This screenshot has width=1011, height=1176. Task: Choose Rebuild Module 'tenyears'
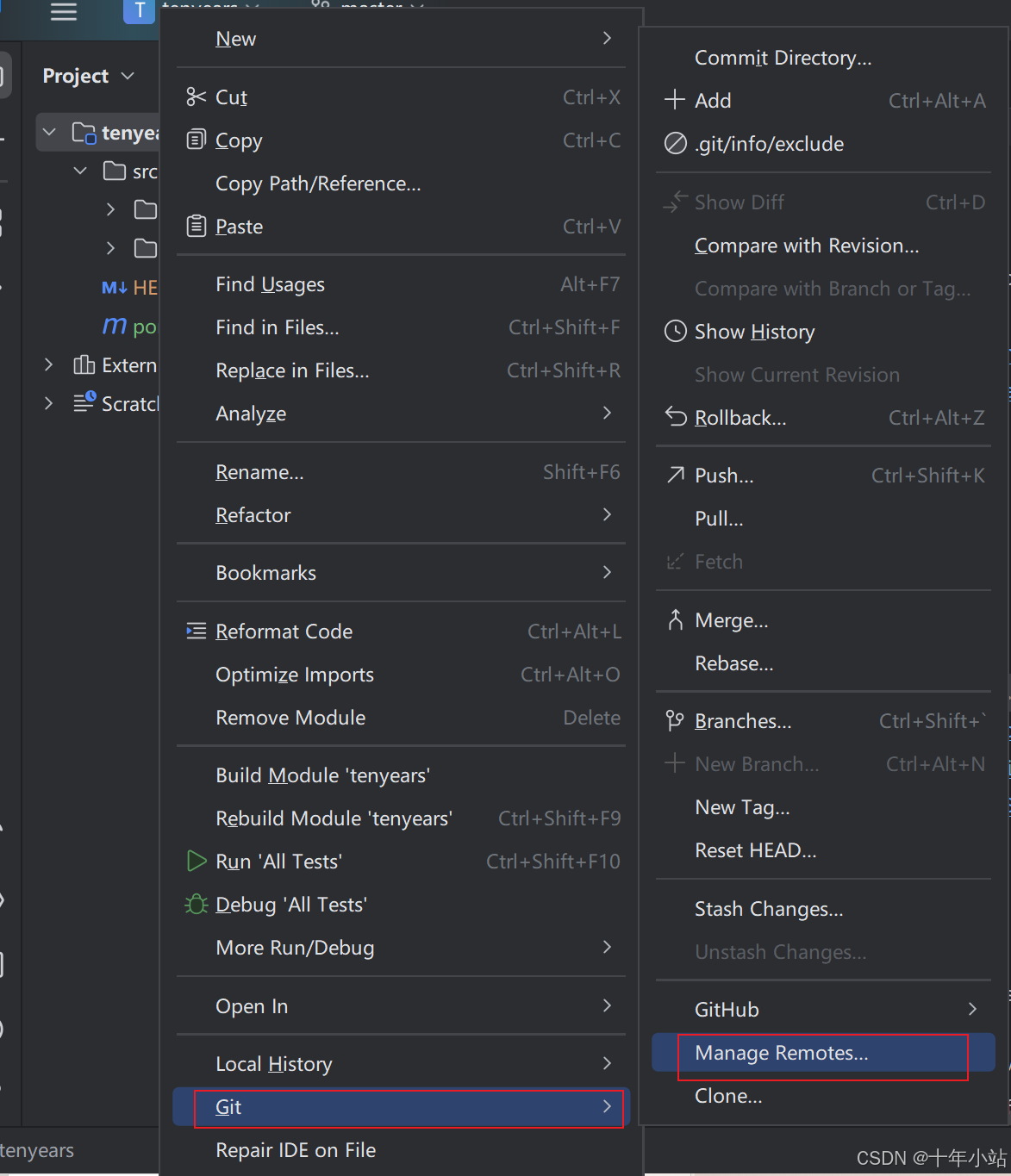pos(402,818)
